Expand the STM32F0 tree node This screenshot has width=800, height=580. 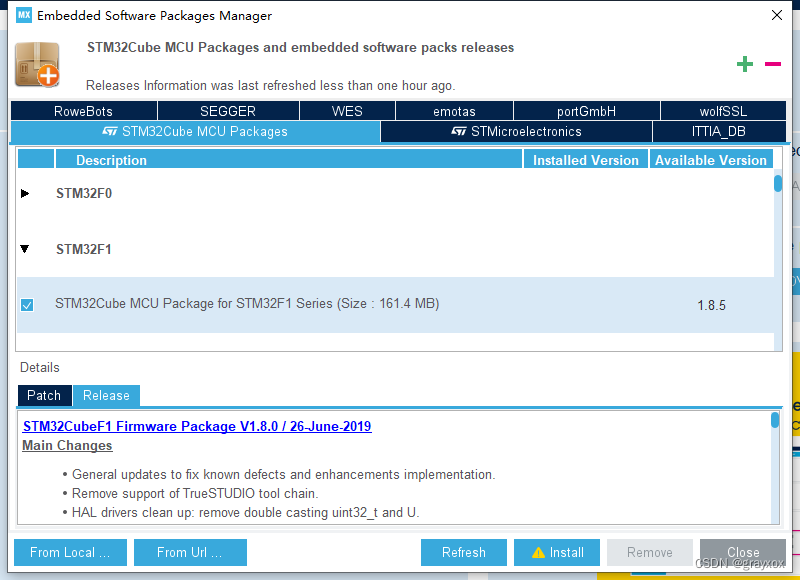click(25, 193)
